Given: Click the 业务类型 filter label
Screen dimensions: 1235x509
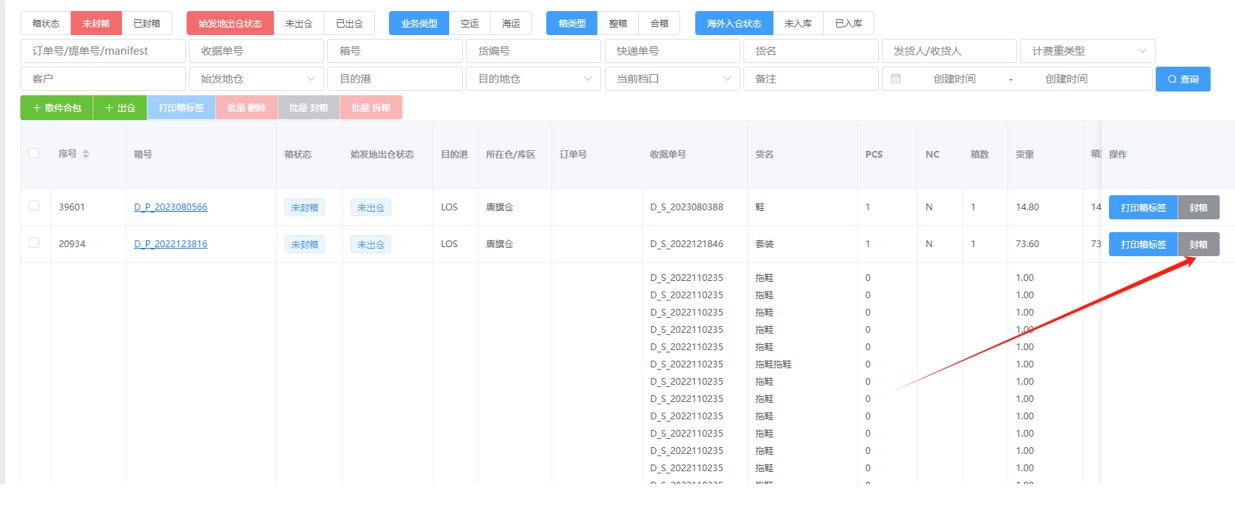Looking at the screenshot, I should (419, 23).
